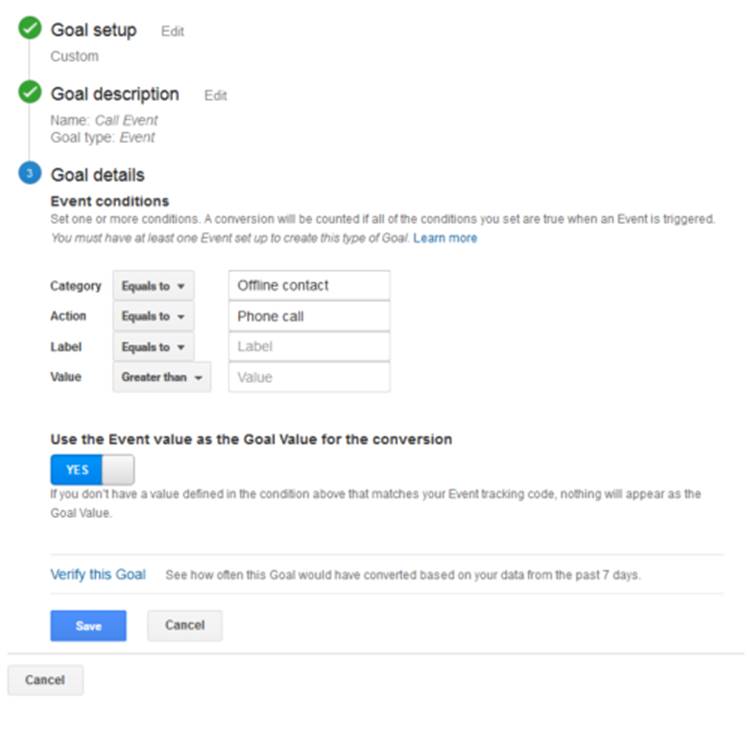This screenshot has width=747, height=729.
Task: Open the Category Equals to dropdown
Action: [x=153, y=286]
